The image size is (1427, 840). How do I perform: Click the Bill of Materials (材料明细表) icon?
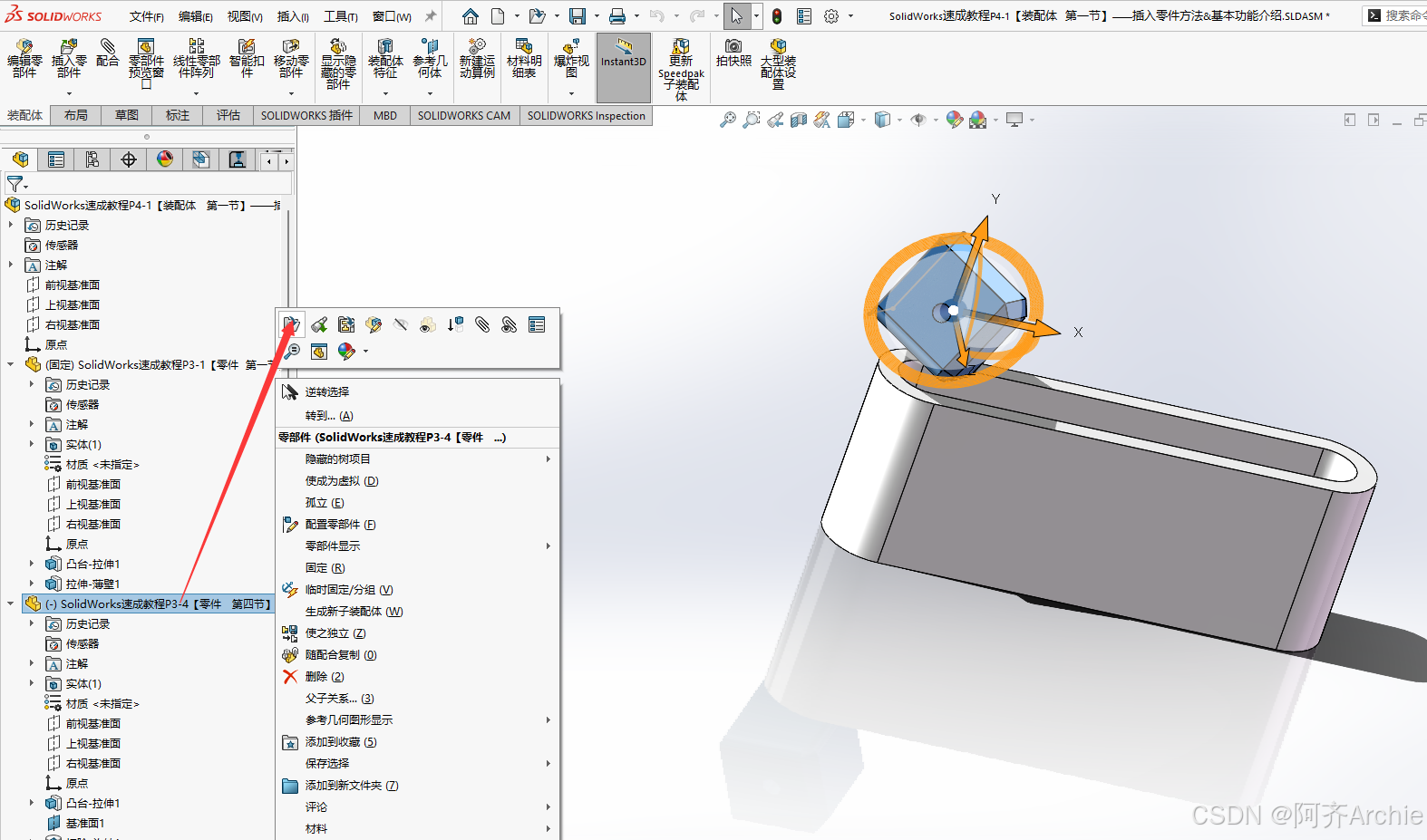(x=524, y=58)
